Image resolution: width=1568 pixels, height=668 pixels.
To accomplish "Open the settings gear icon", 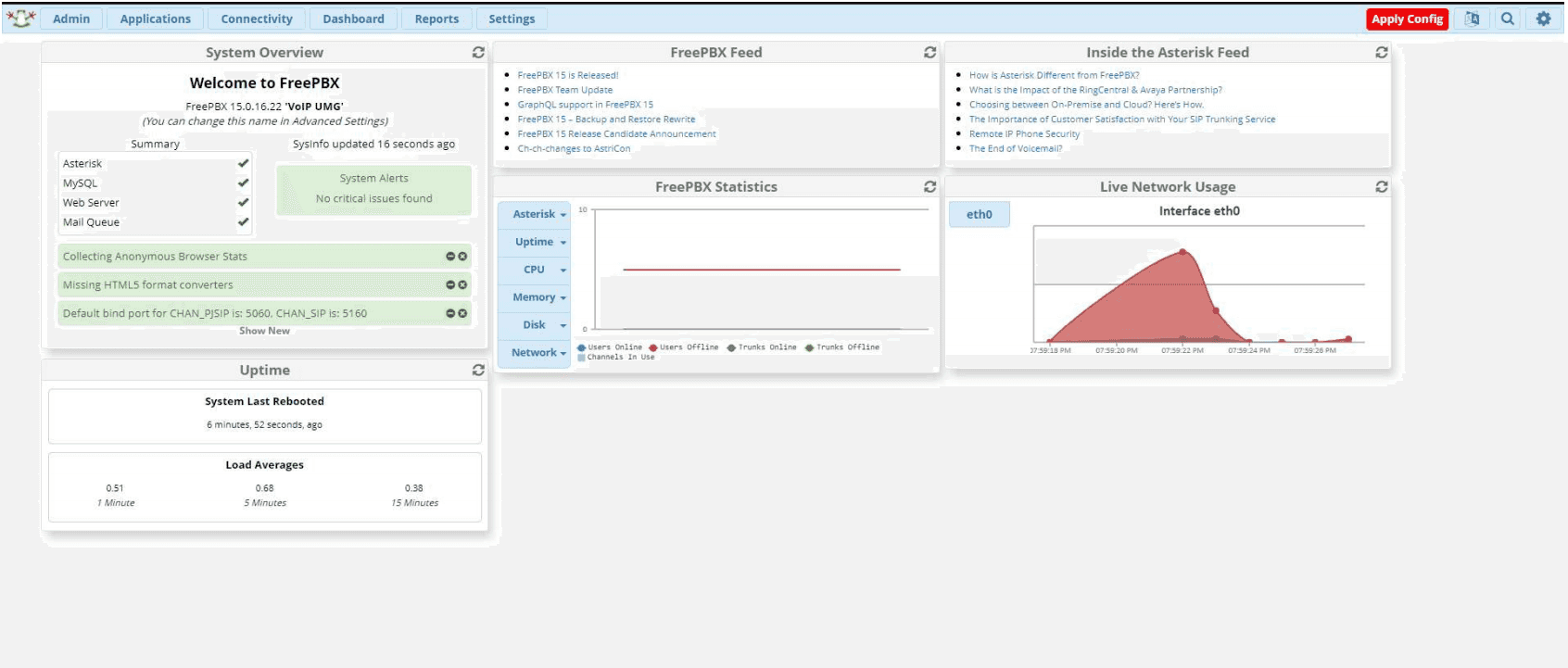I will 1543,19.
